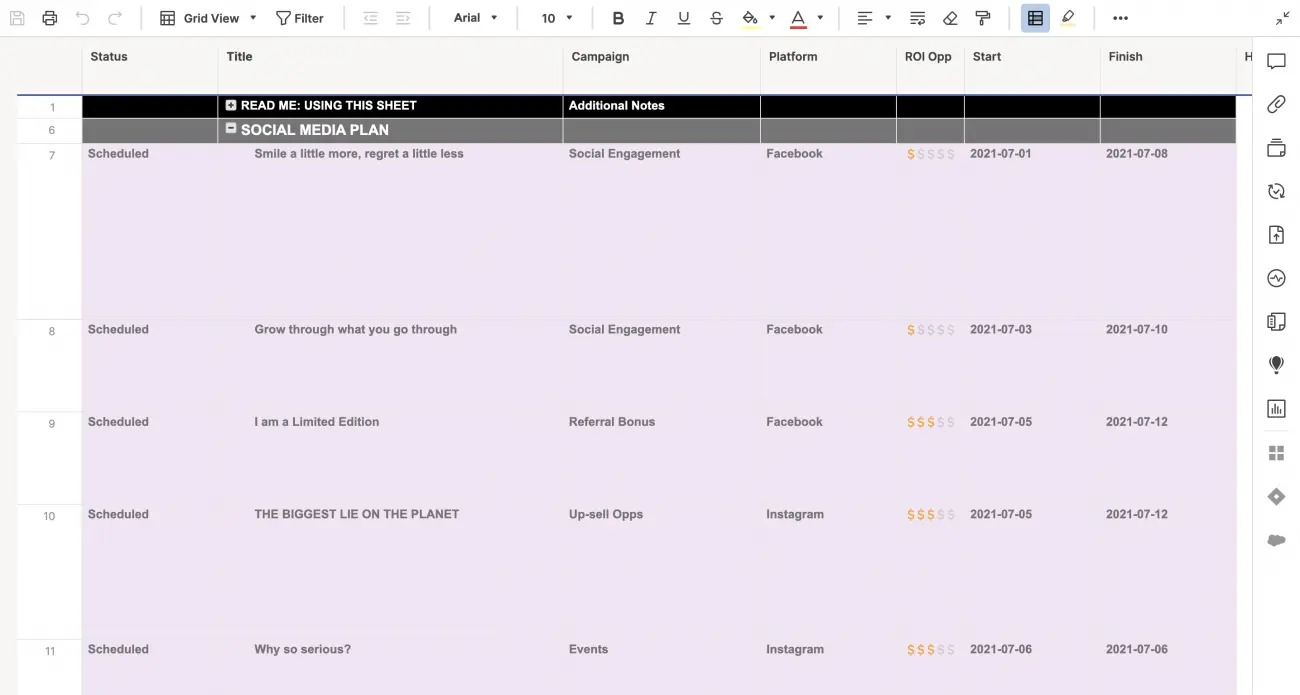Toggle italic formatting
Viewport: 1300px width, 695px height.
[x=651, y=17]
